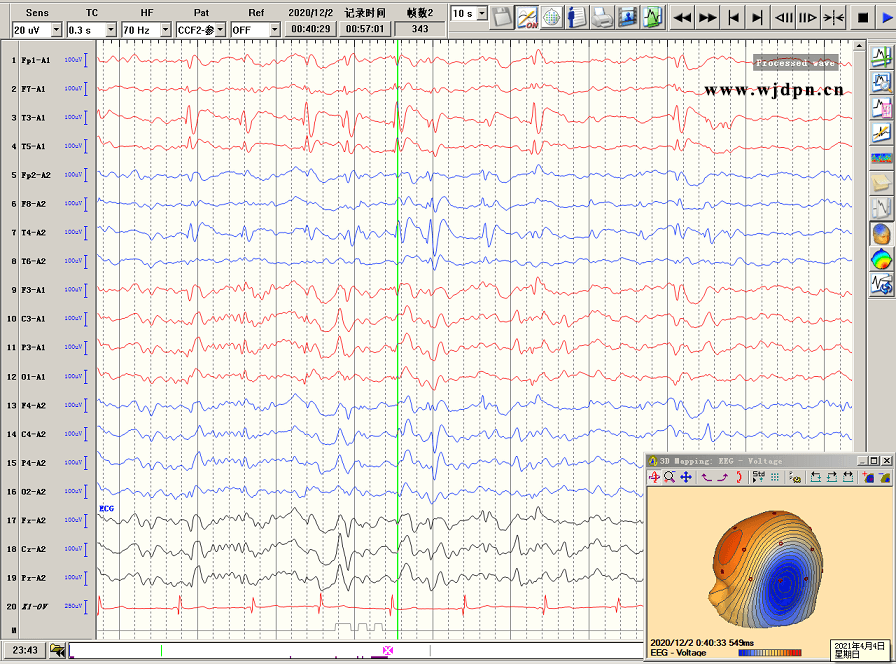Select the zoom magnifier in 3D Mapping

pos(669,478)
